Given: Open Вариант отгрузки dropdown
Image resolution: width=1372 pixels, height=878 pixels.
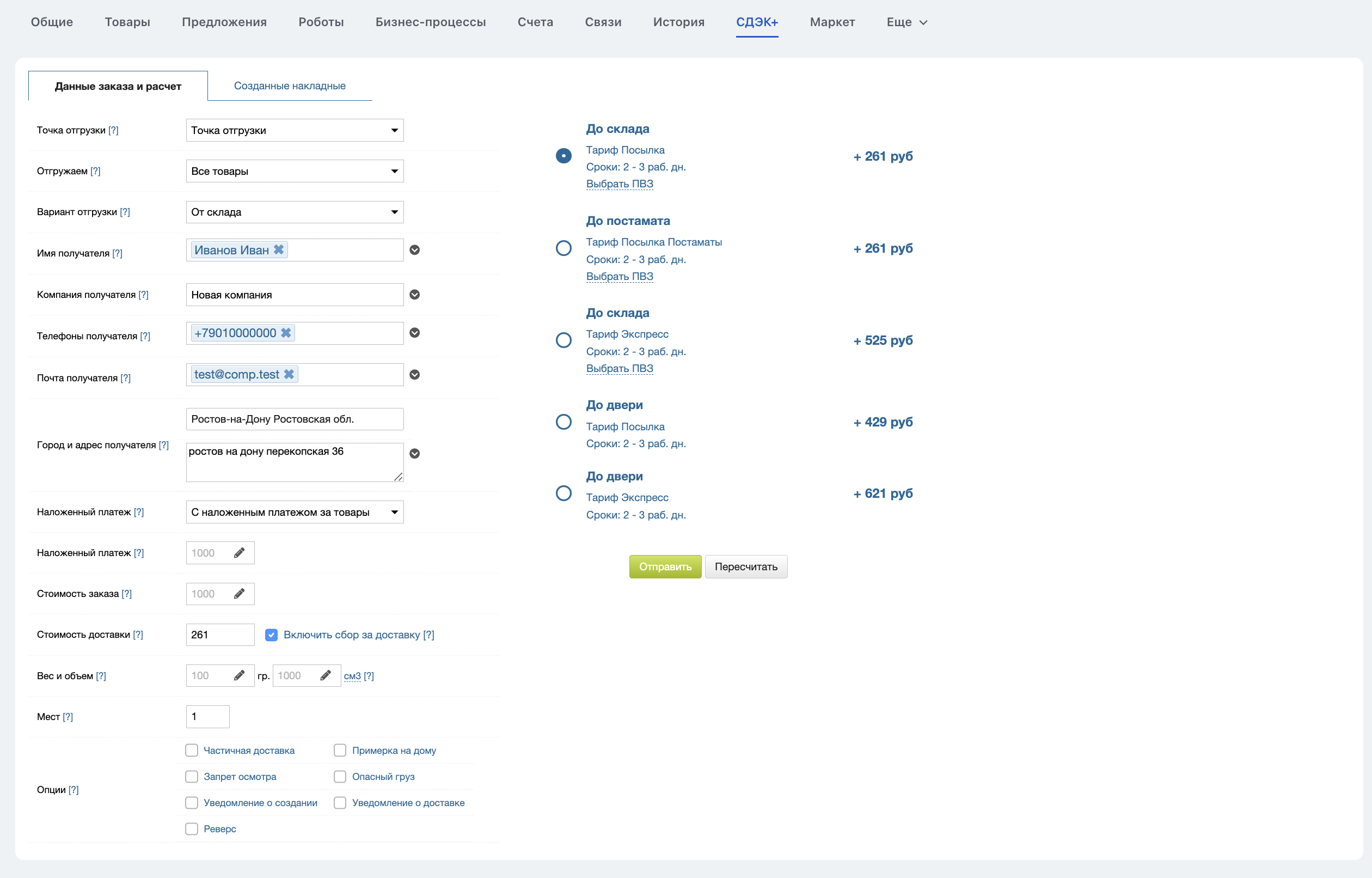Looking at the screenshot, I should pyautogui.click(x=295, y=212).
